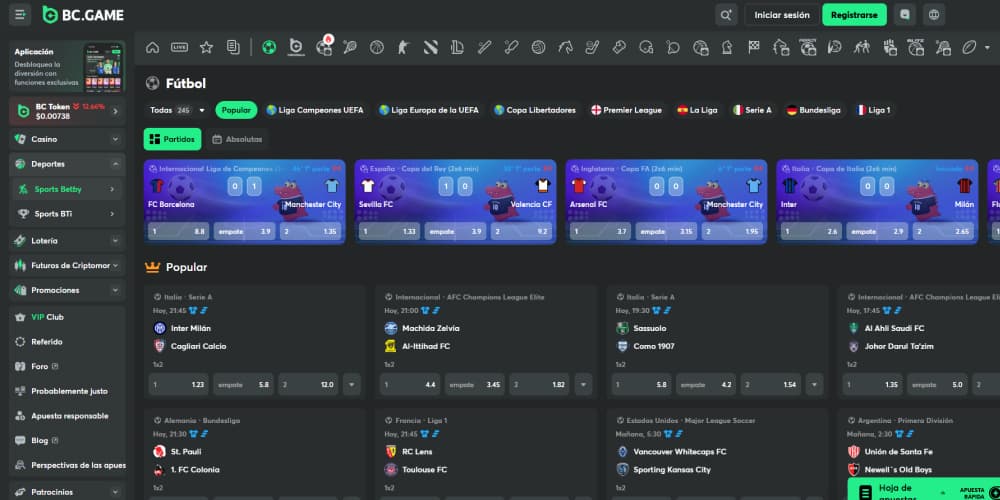Switch to Absolutas tab
This screenshot has width=1000, height=500.
coord(237,139)
